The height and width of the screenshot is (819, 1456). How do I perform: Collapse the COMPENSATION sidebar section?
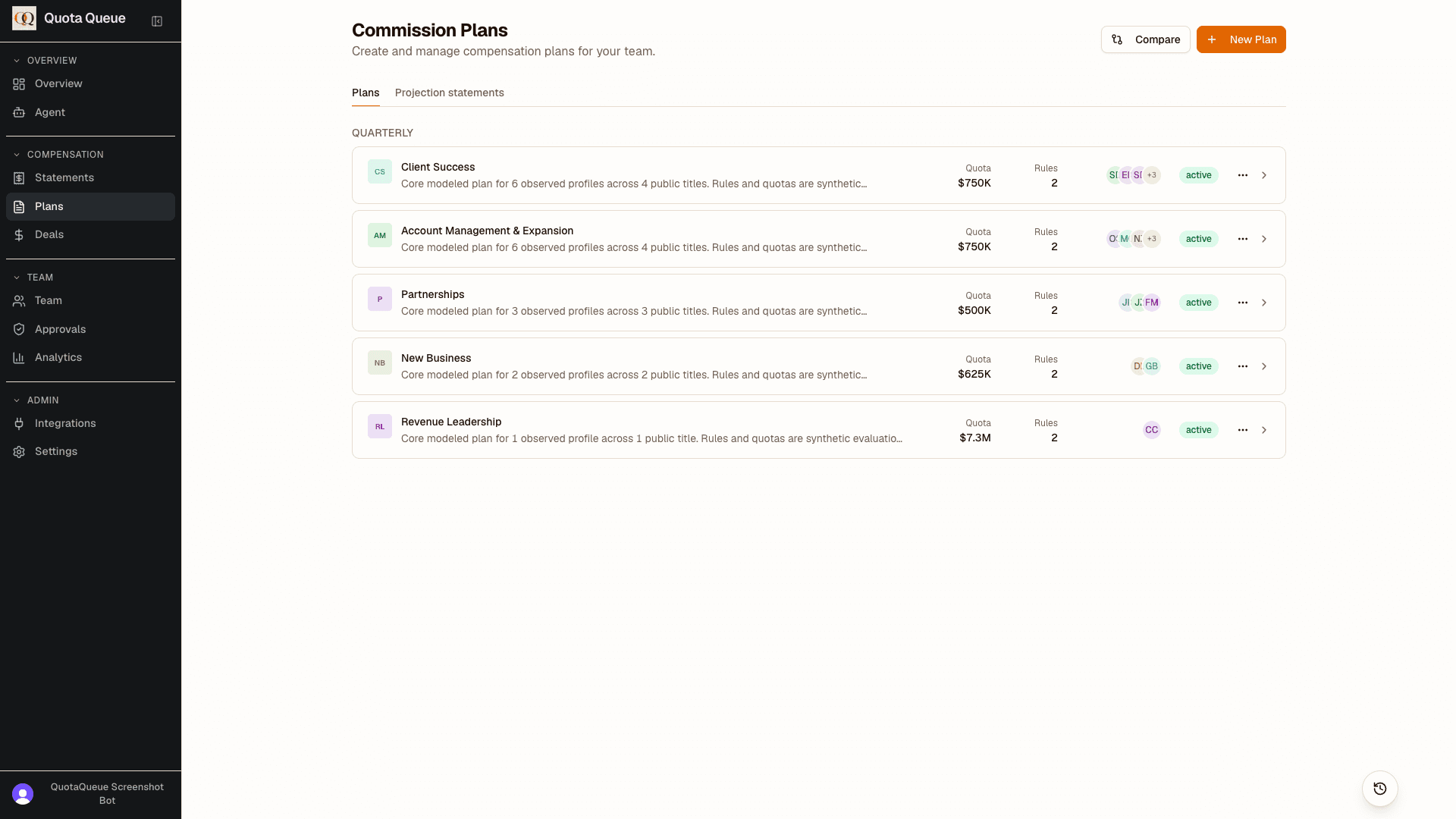pos(58,155)
